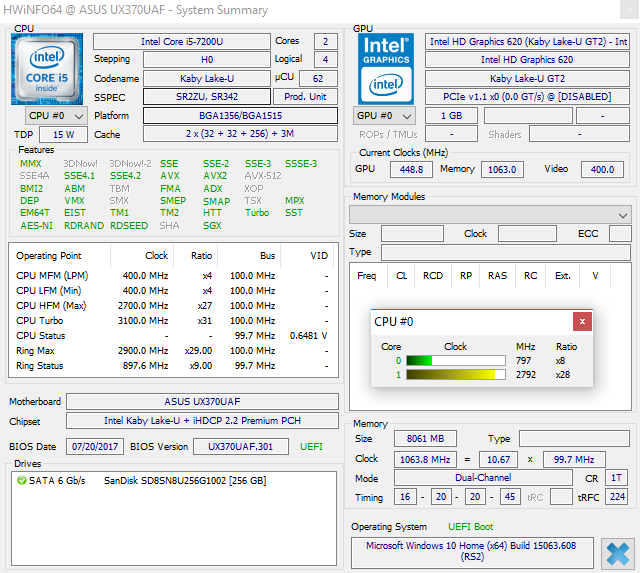Click the Freq column header in memory timings
Image resolution: width=640 pixels, height=573 pixels.
coord(367,276)
